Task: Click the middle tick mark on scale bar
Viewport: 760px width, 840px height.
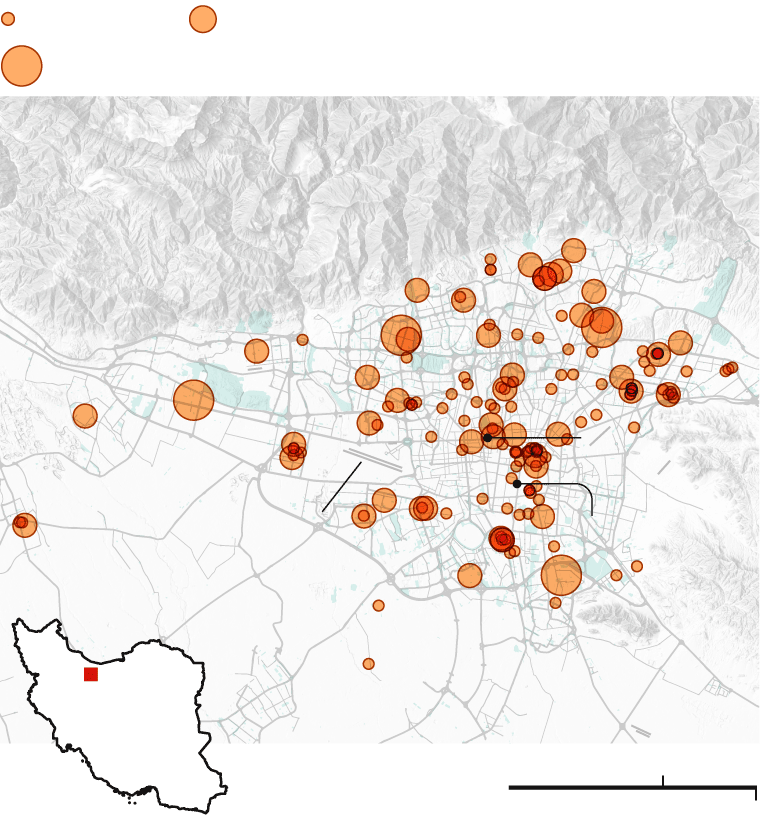Action: pyautogui.click(x=663, y=781)
